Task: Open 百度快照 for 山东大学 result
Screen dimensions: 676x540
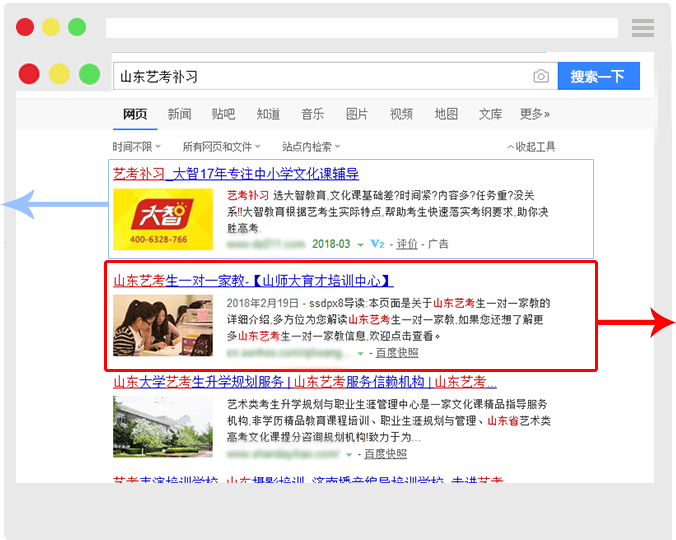Action: point(385,454)
